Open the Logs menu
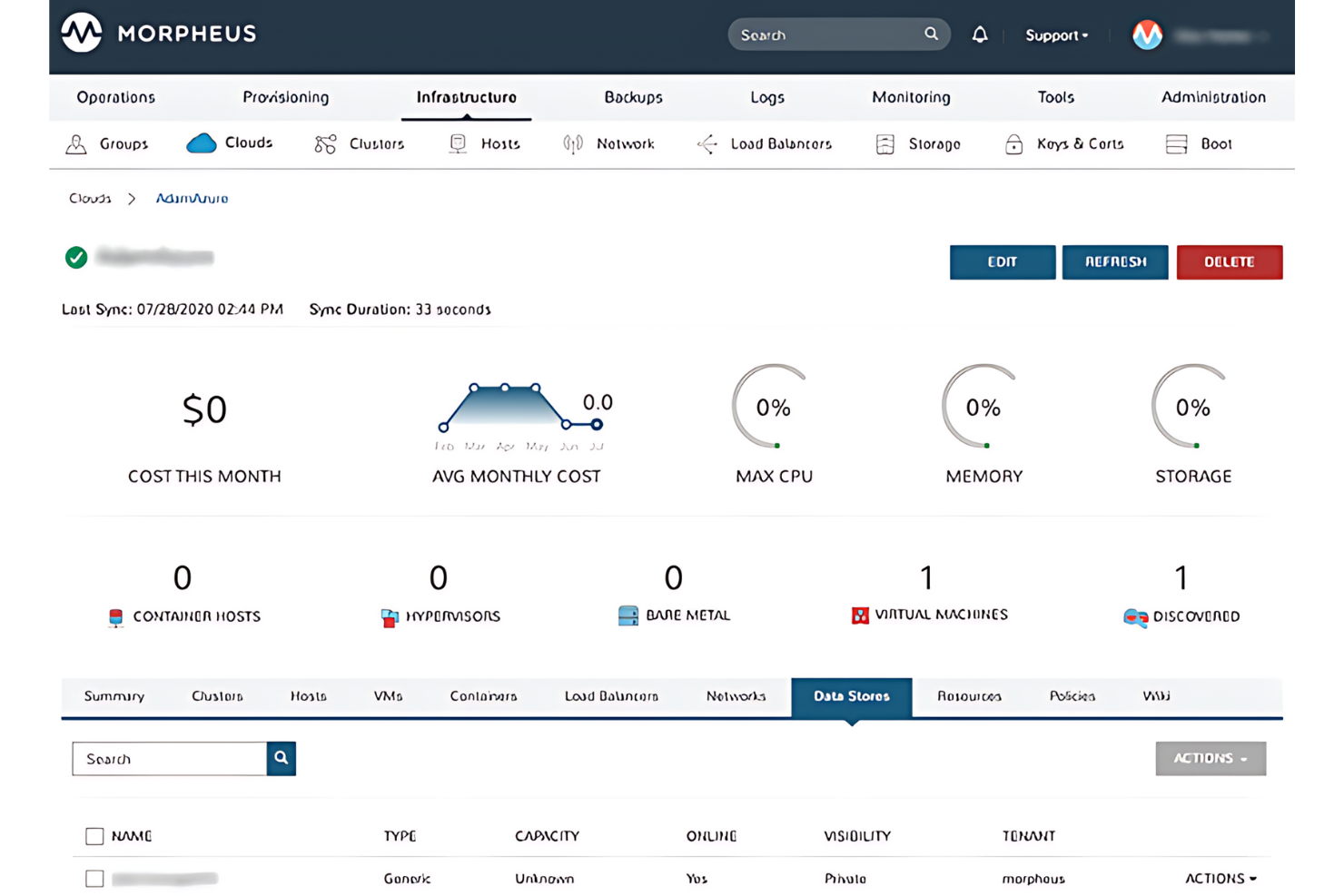1344x896 pixels. click(x=767, y=97)
